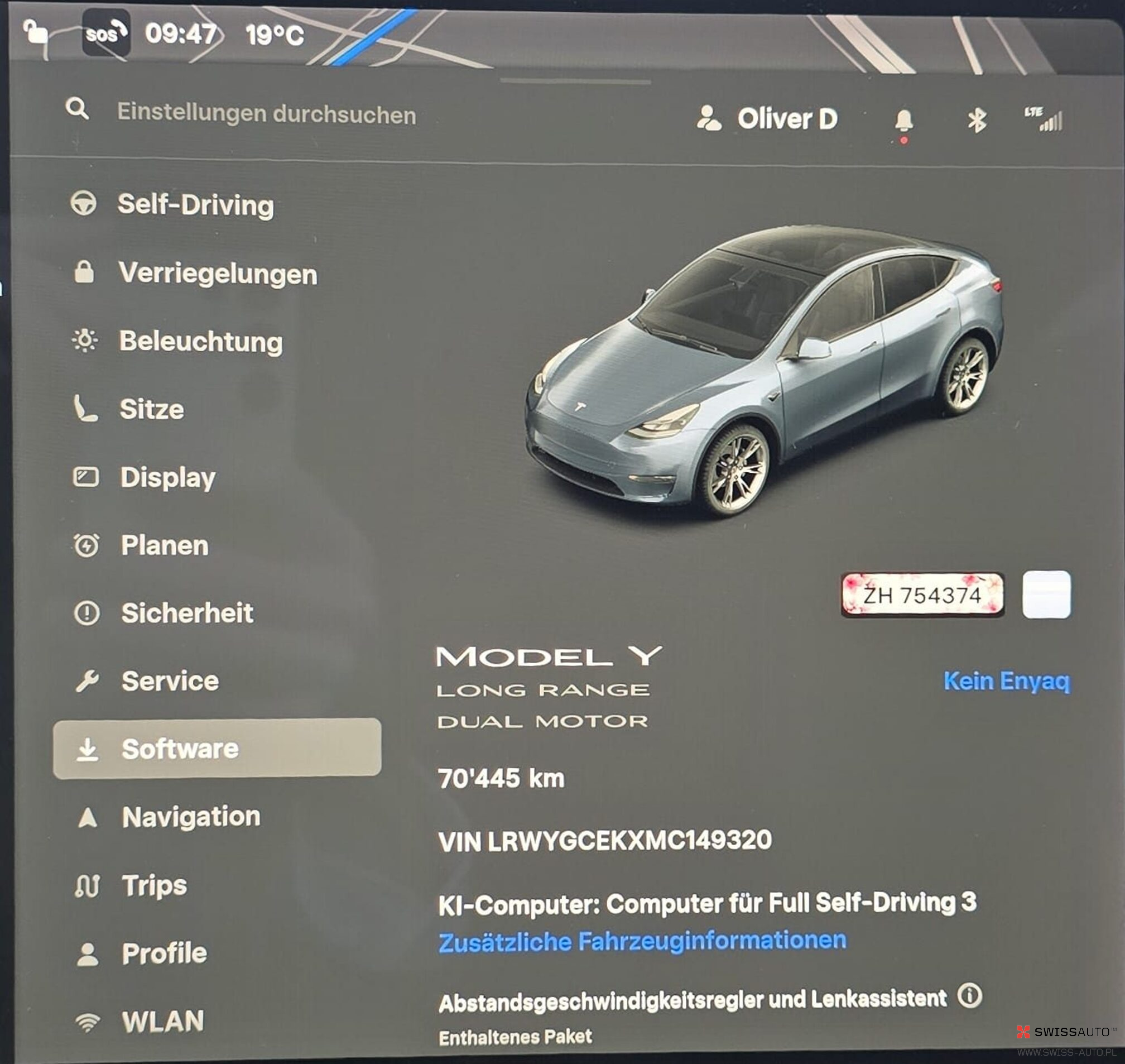Tap the Oliver D profile name
Image resolution: width=1125 pixels, height=1064 pixels.
click(x=787, y=119)
